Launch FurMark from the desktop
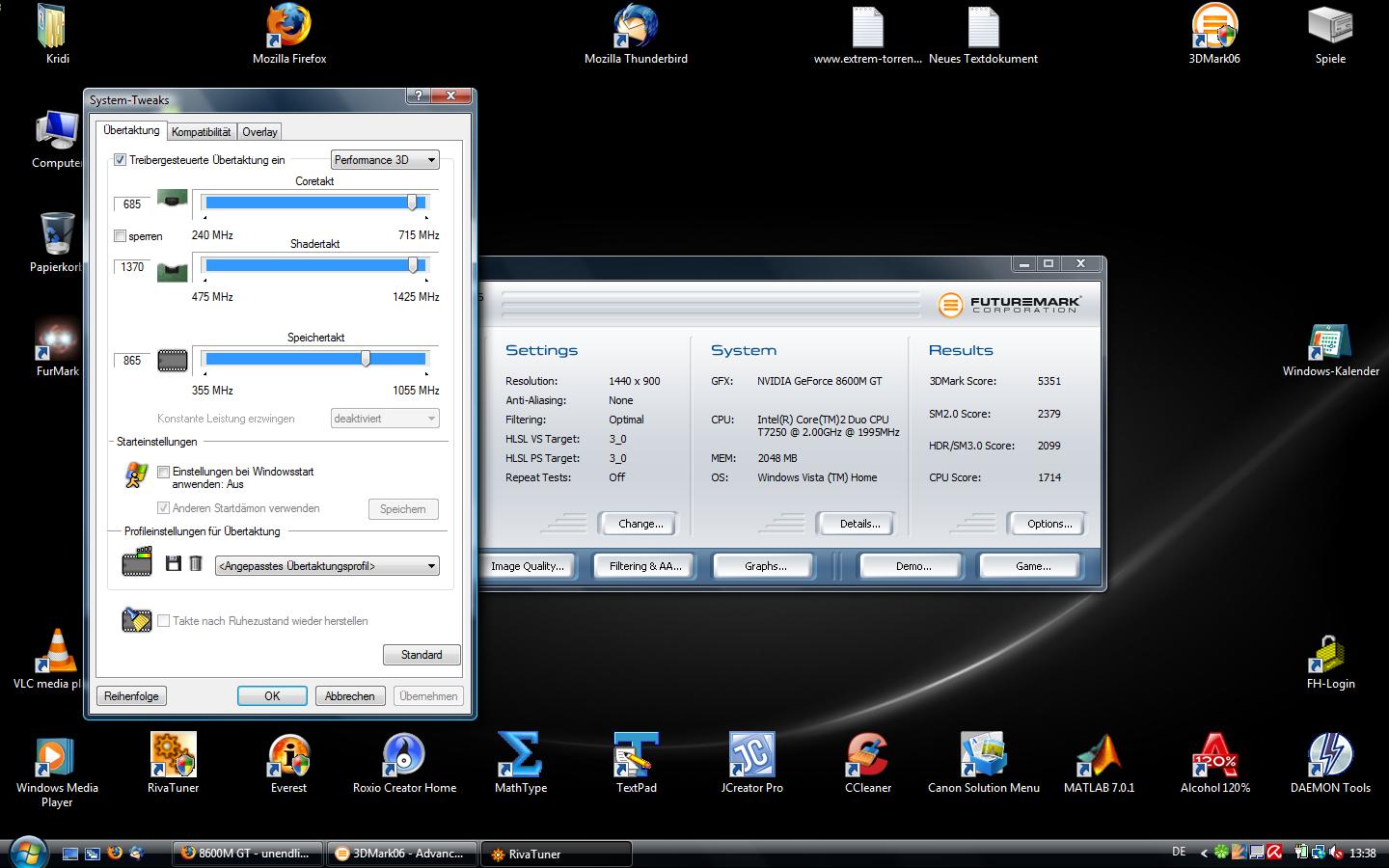 click(x=58, y=347)
